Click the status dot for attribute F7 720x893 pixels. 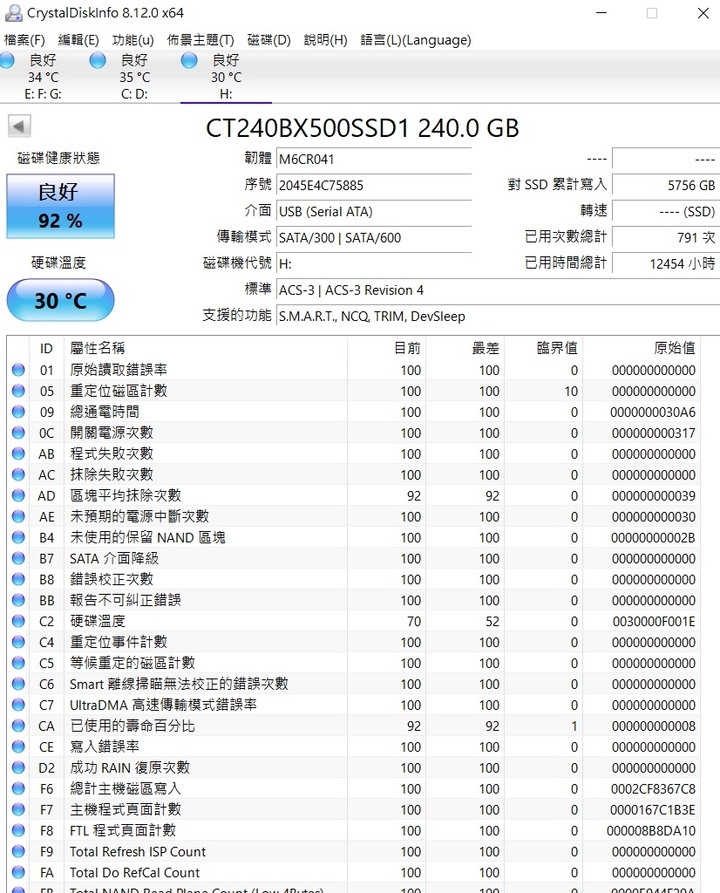pos(18,809)
